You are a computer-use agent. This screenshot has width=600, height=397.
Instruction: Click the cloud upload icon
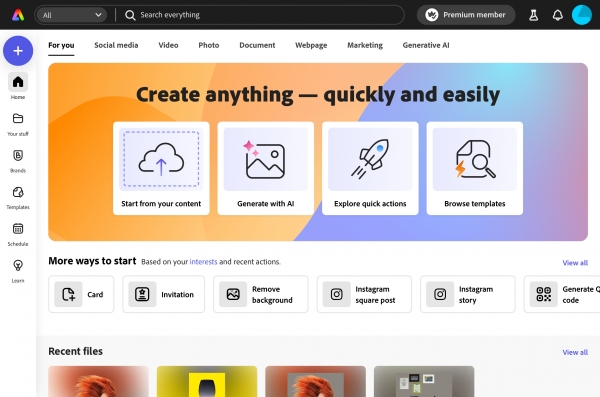coord(161,159)
